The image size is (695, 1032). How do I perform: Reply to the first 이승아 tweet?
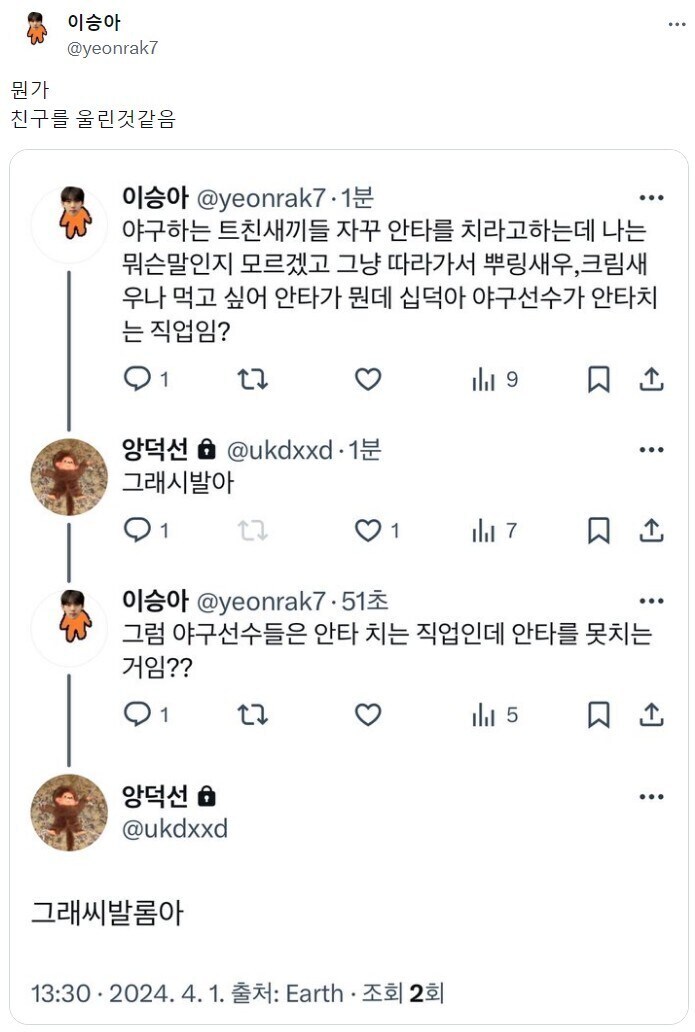(x=137, y=380)
